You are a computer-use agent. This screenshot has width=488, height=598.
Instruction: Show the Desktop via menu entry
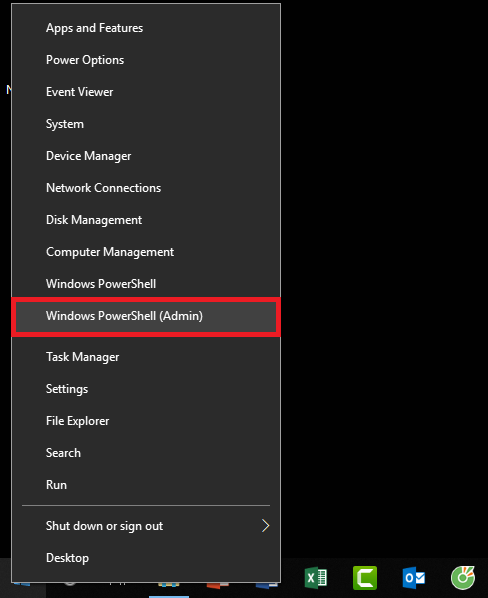tap(146, 558)
